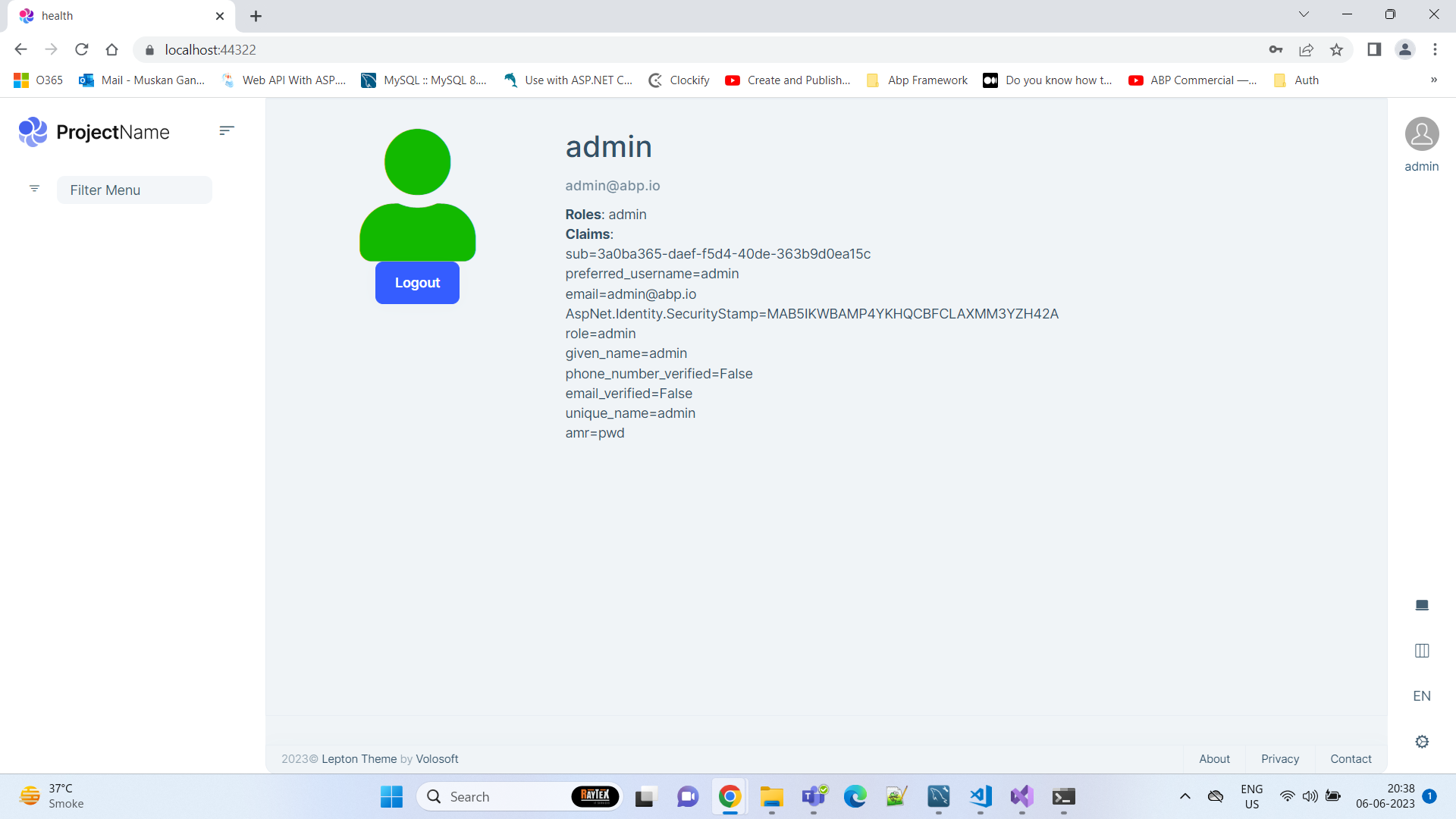This screenshot has width=1456, height=819.
Task: Toggle sidebar collapse icon next to ProjectName
Action: coord(226,130)
